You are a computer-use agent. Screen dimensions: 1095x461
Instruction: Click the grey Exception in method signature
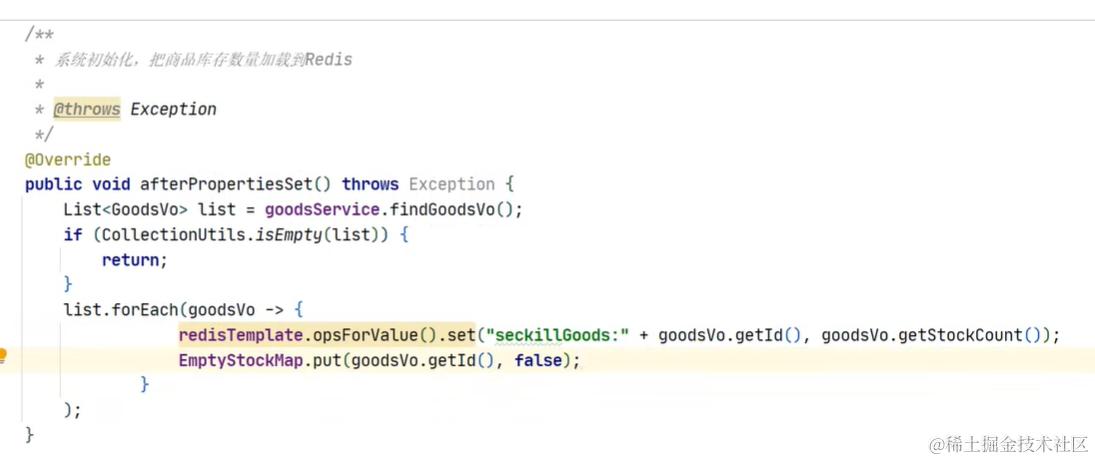coord(452,185)
